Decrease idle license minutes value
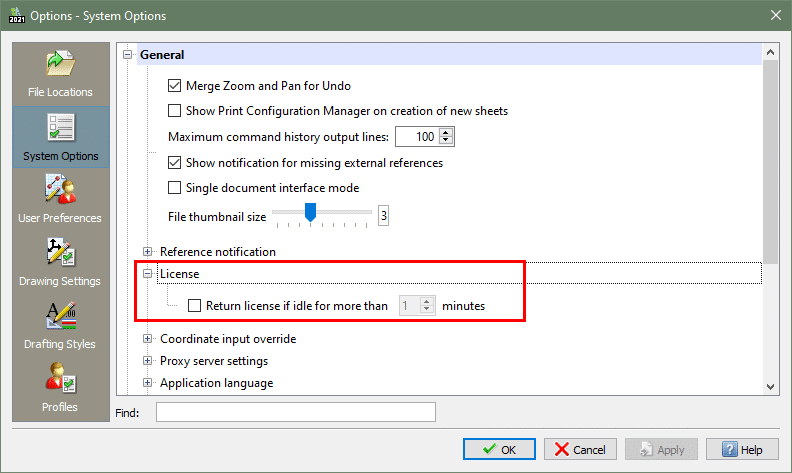The width and height of the screenshot is (792, 473). (x=427, y=309)
